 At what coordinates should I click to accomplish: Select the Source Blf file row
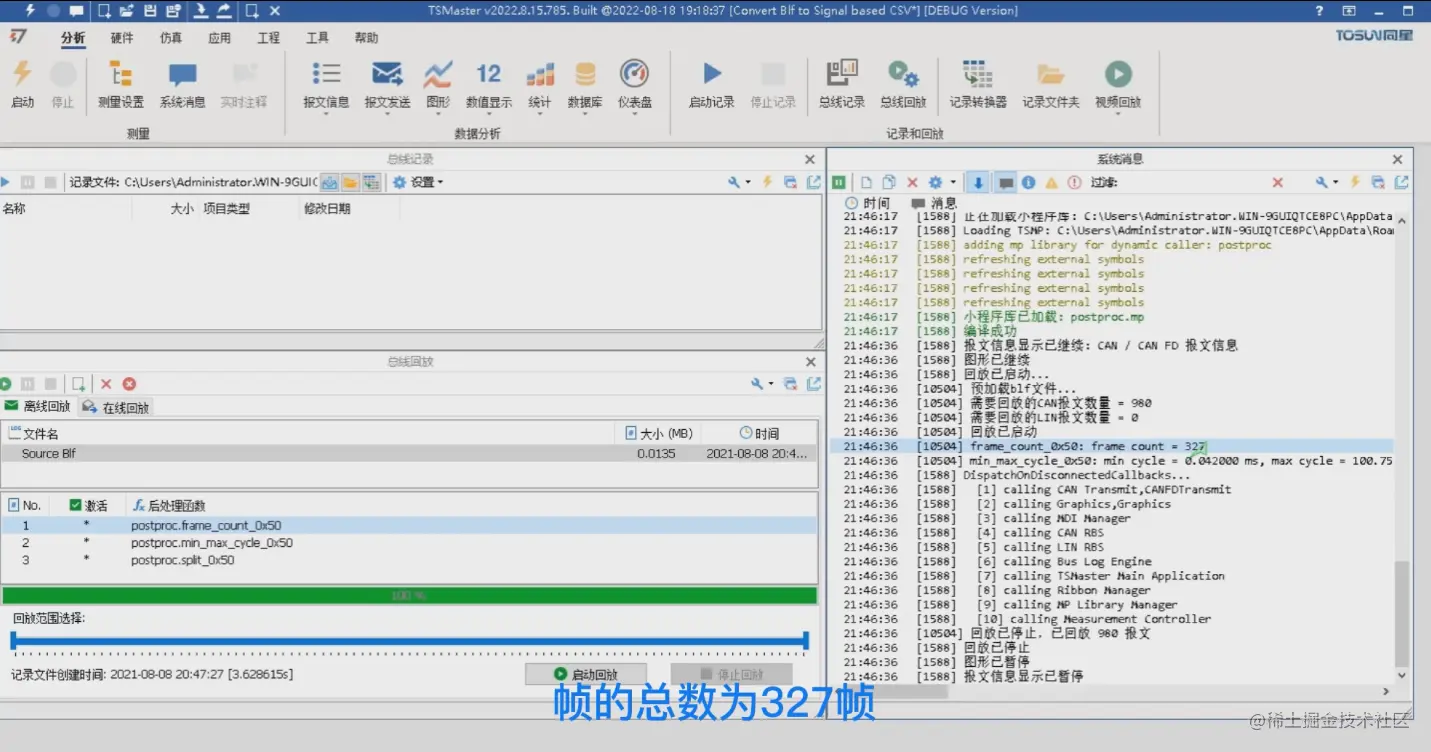point(409,453)
